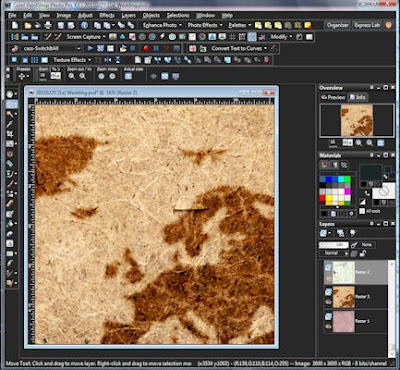The image size is (400, 370).
Task: Click the Zoom in magnifier in options bar
Action: tap(83, 76)
